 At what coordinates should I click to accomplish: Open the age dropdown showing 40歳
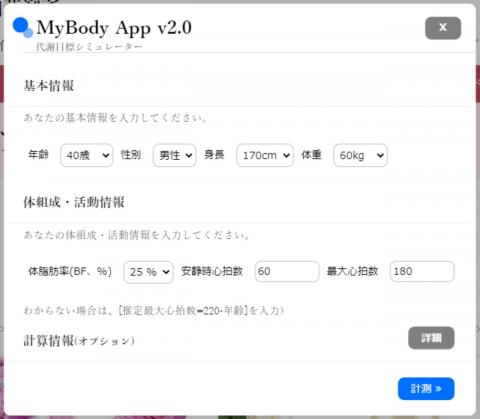pos(87,155)
